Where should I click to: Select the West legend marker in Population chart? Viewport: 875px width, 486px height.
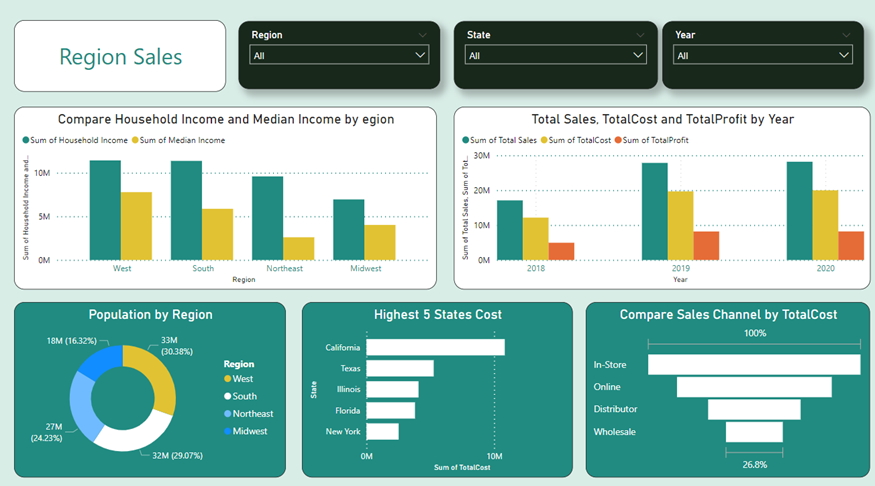pos(227,379)
